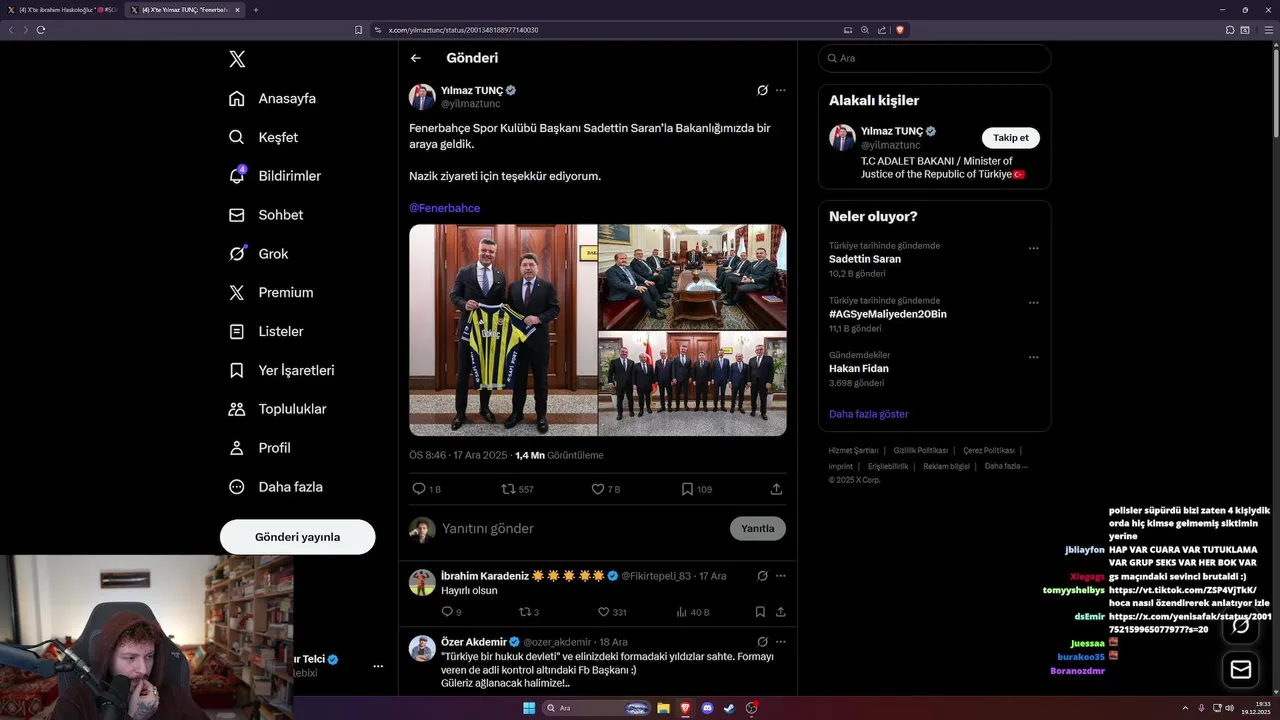Follow Yılmaz TUNÇ with Takip et
This screenshot has height=720, width=1280.
click(x=1010, y=138)
